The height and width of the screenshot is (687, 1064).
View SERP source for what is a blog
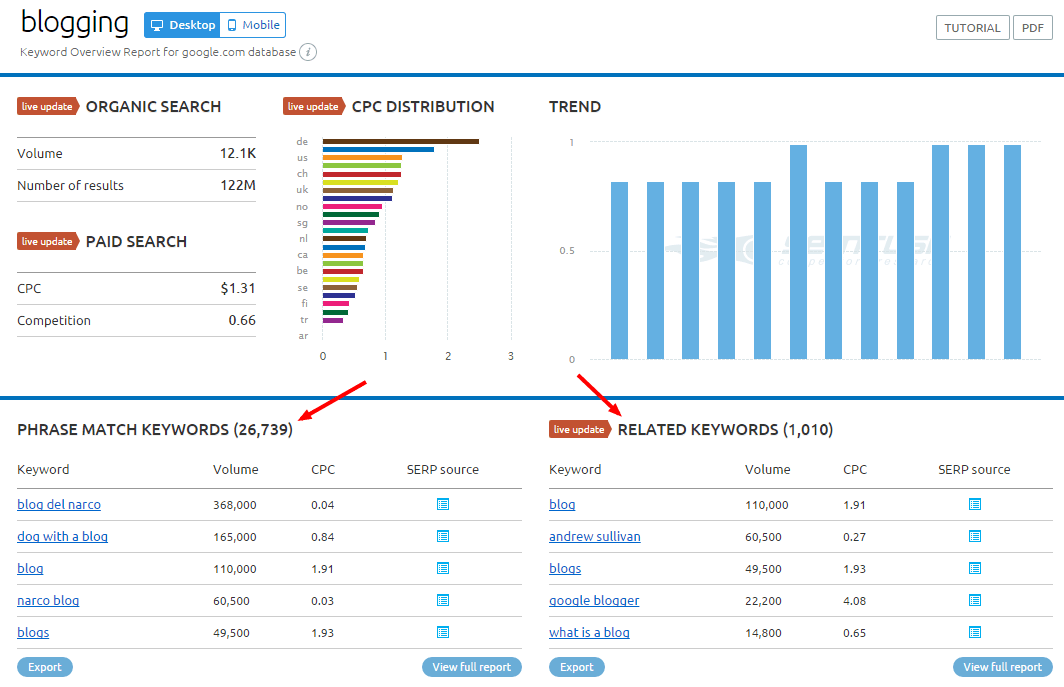(x=975, y=632)
